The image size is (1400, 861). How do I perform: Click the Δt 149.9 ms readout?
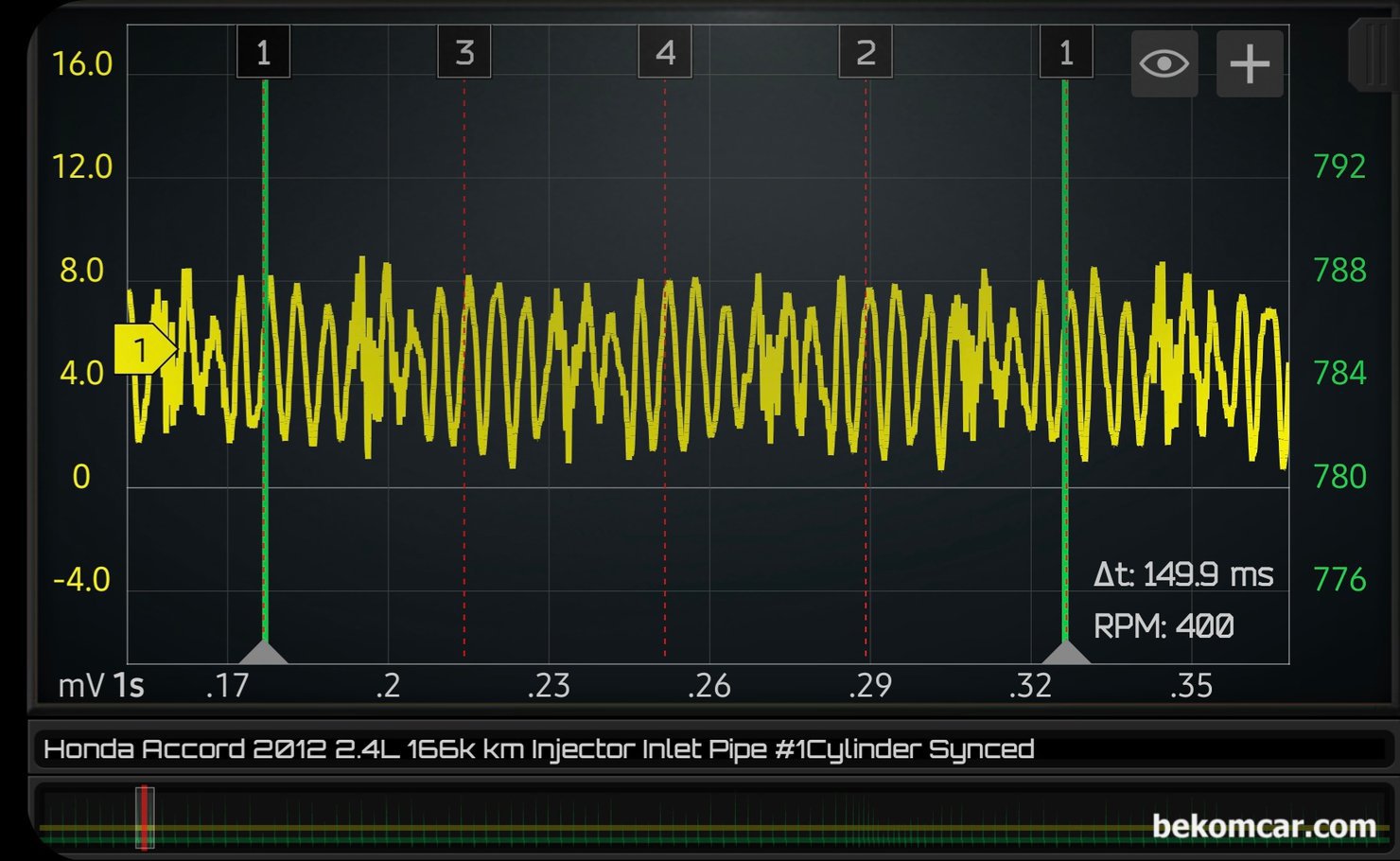coord(1182,574)
